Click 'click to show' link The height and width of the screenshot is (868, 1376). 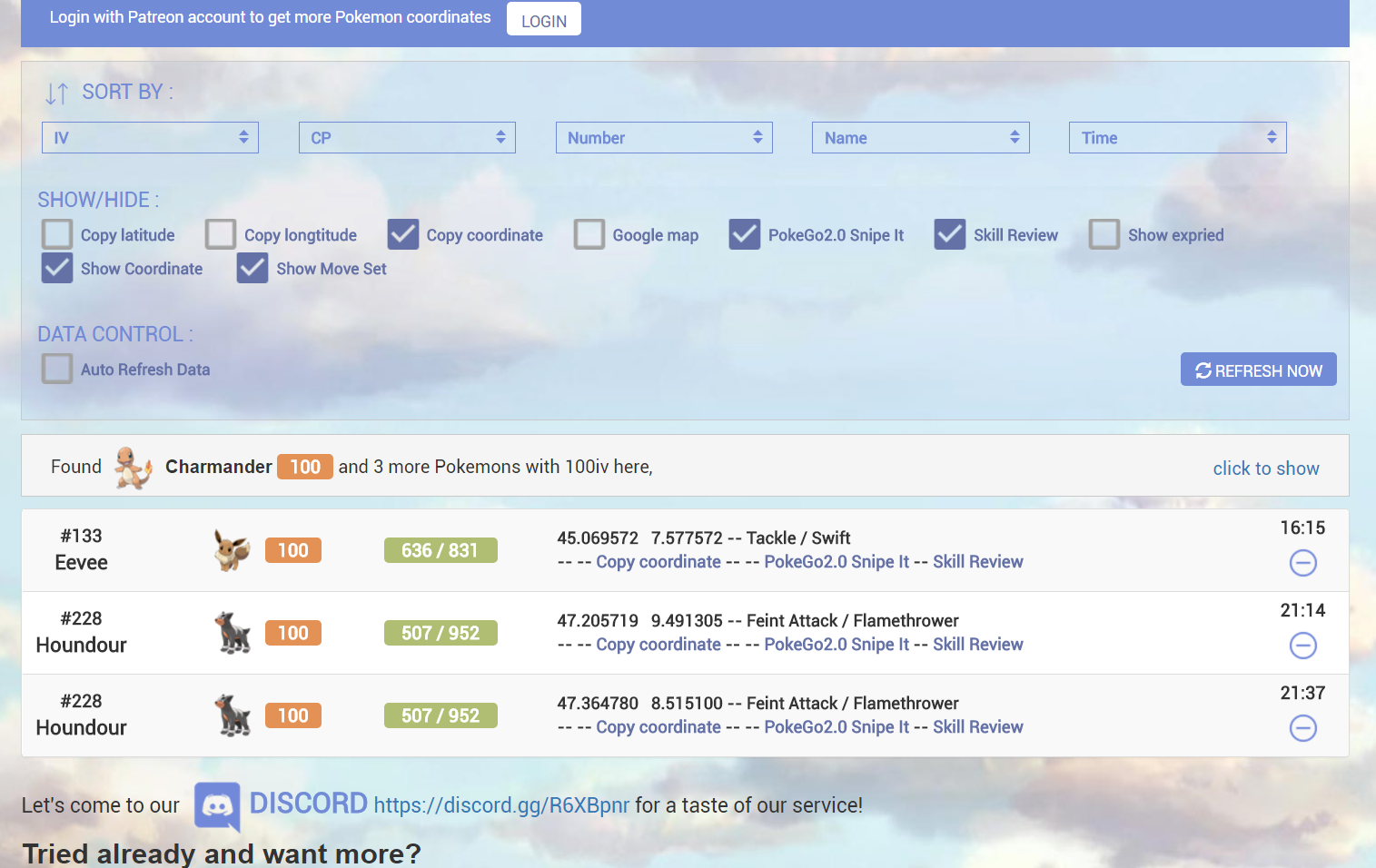tap(1266, 469)
